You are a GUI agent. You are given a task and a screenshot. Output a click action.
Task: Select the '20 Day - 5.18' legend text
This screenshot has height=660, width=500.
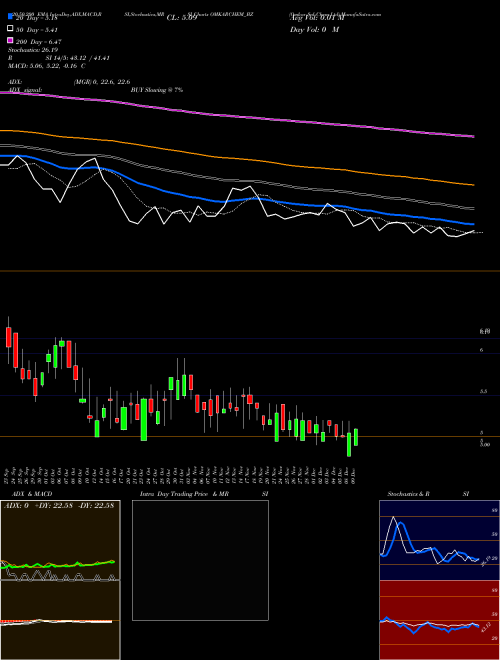pos(37,18)
